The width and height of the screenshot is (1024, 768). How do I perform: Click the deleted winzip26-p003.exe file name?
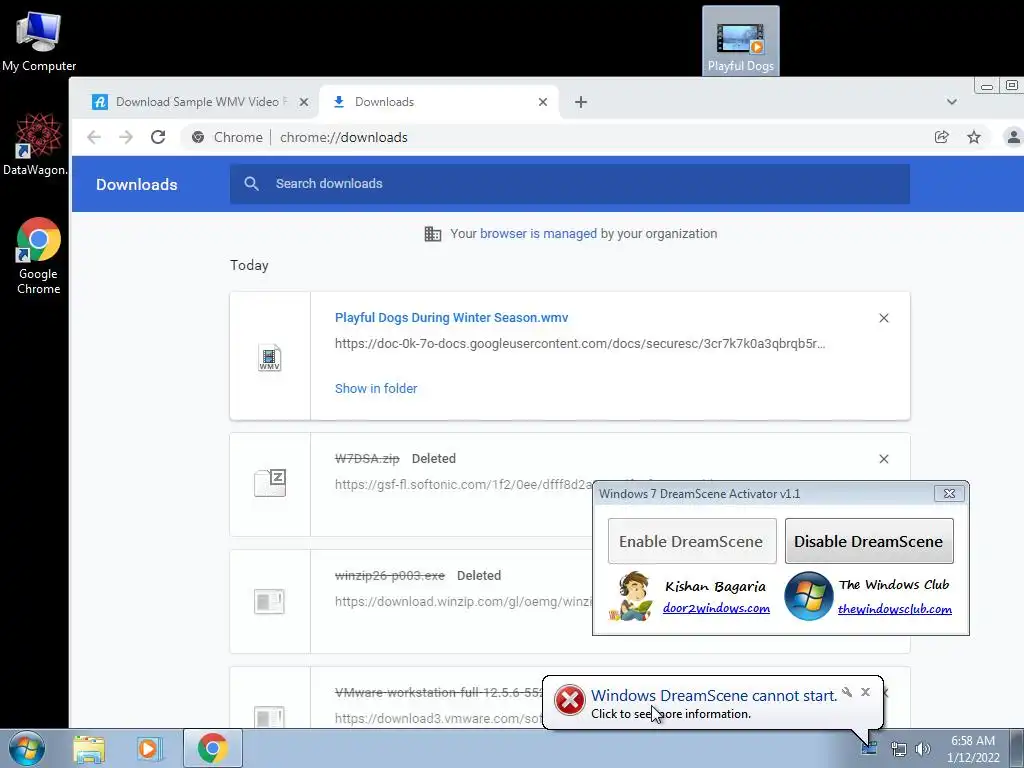[390, 575]
